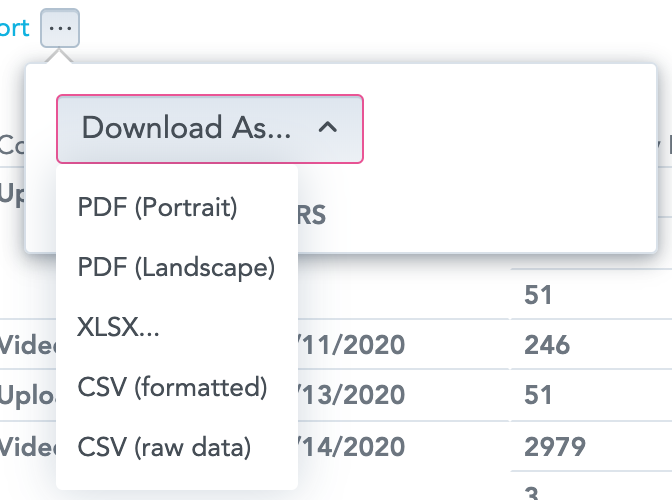Pick the XLSX... download option

coord(118,327)
